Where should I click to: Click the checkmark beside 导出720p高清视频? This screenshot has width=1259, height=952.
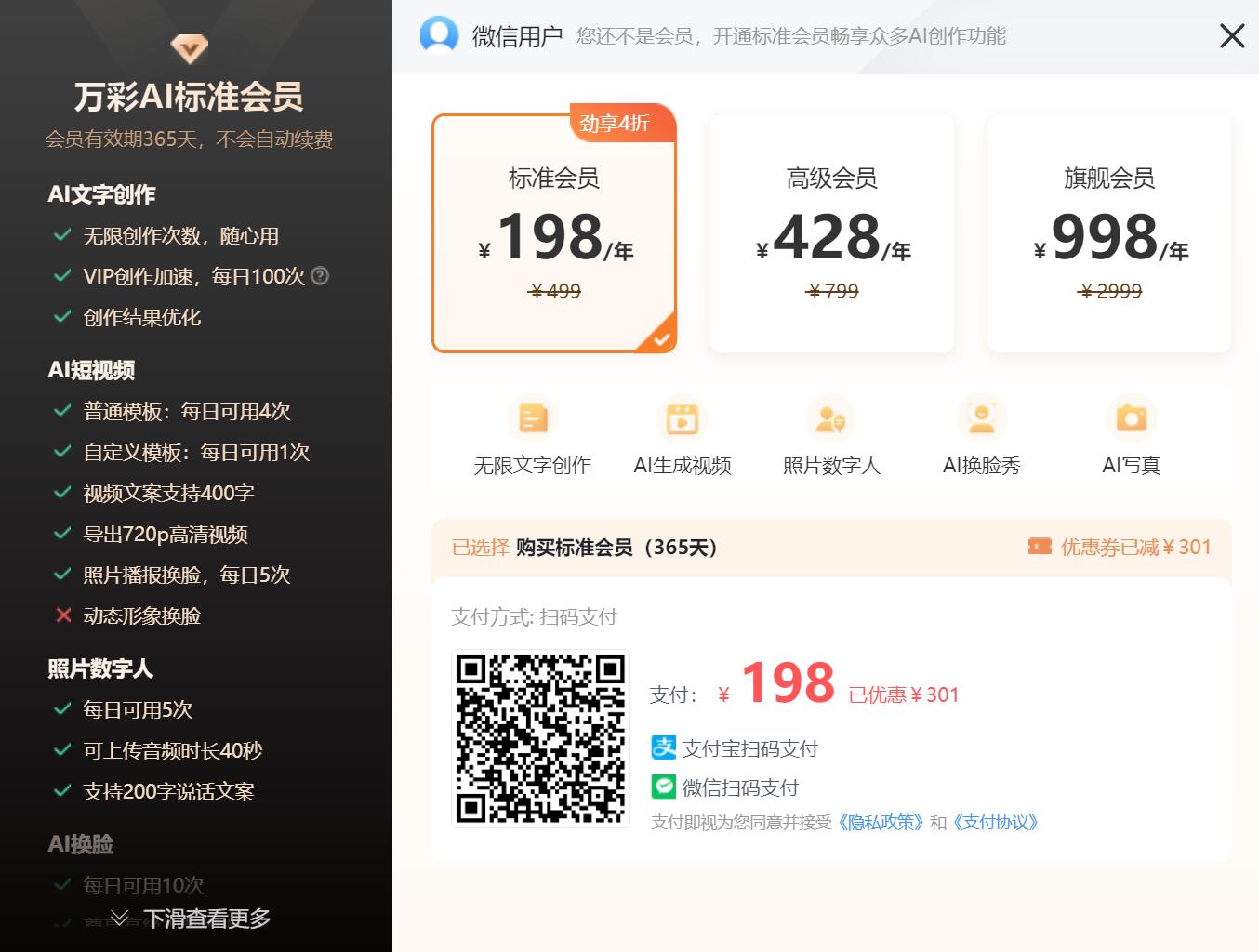point(62,534)
